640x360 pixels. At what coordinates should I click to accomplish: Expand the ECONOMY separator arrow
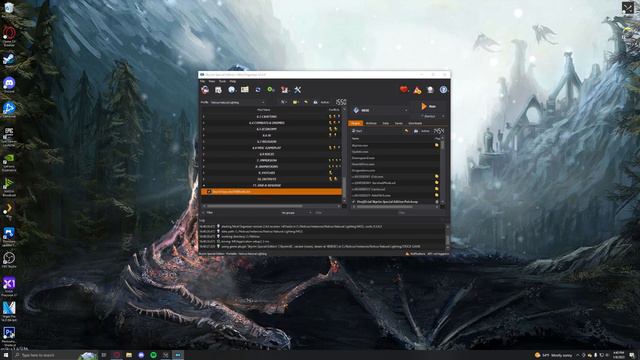pyautogui.click(x=204, y=129)
